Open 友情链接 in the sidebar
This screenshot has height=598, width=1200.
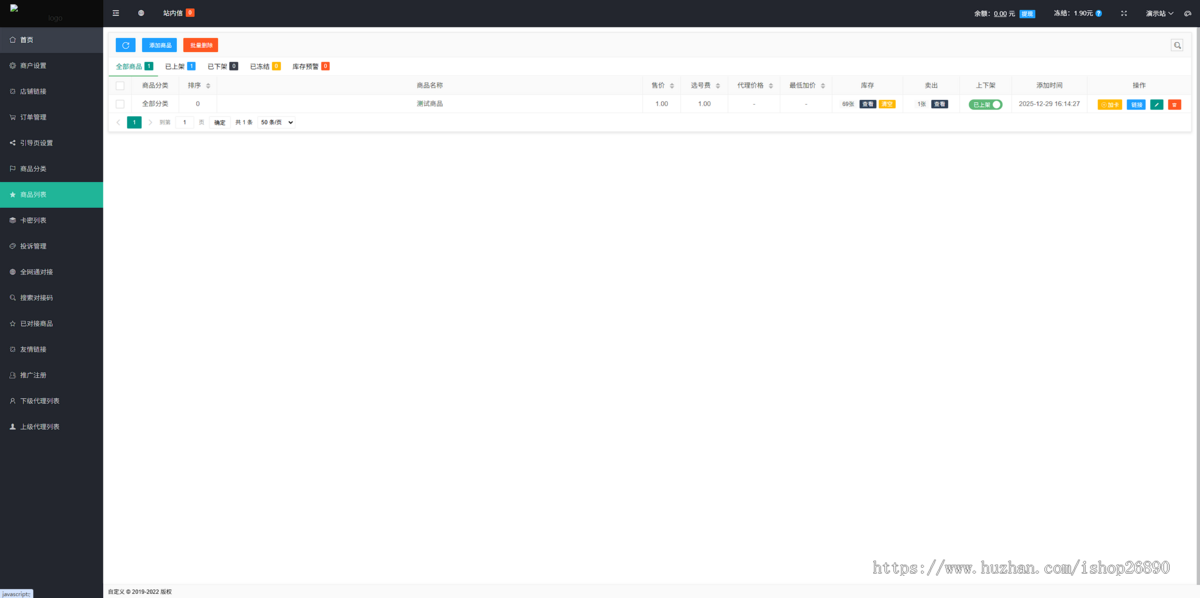(x=51, y=349)
